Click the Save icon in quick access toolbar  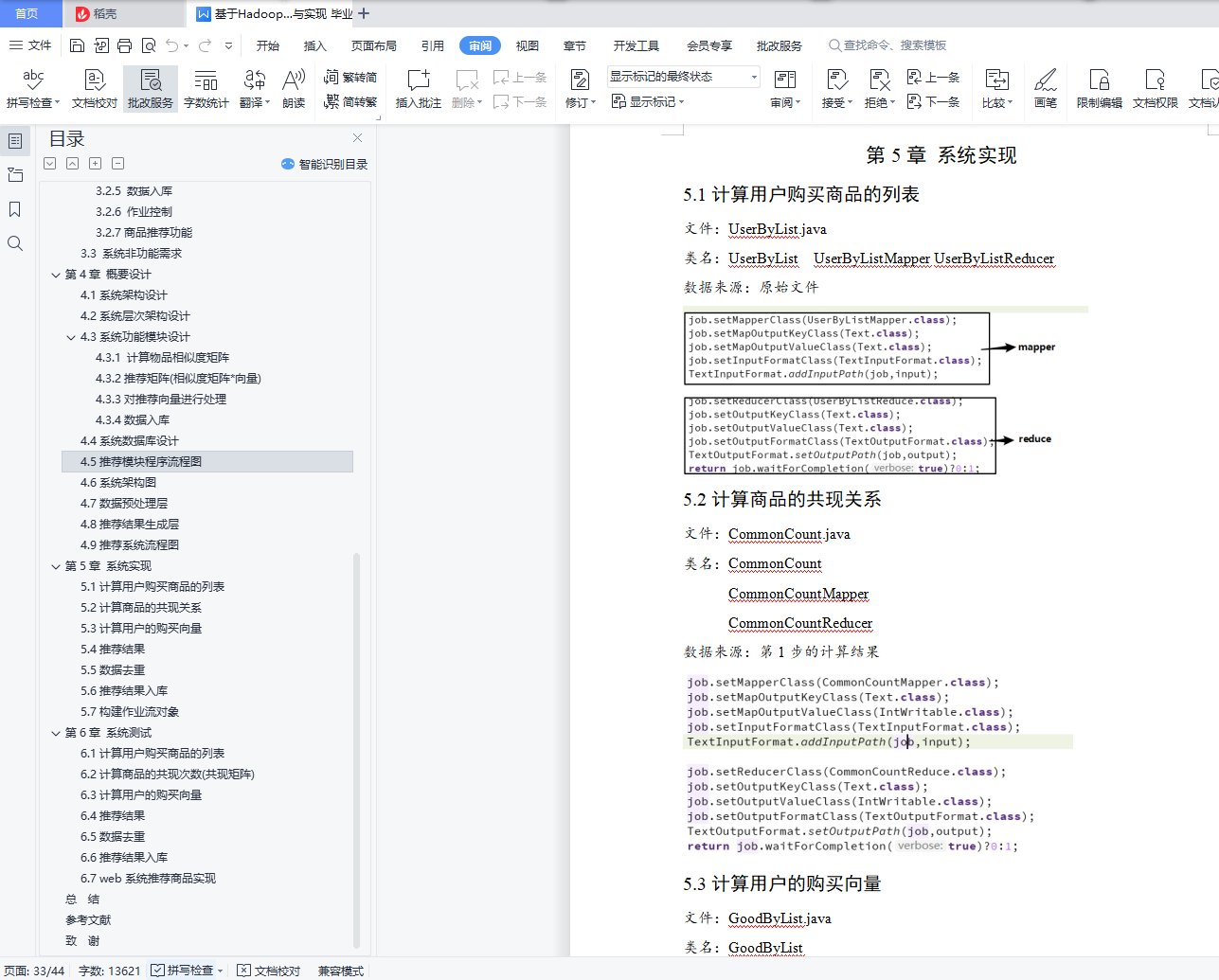(78, 45)
